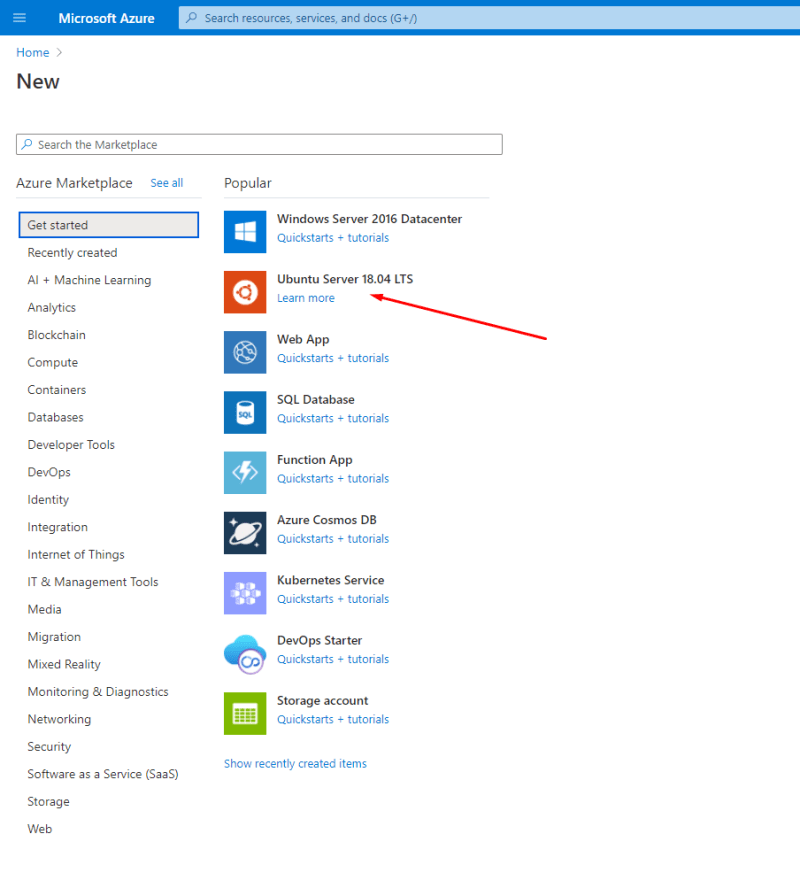Image resolution: width=800 pixels, height=888 pixels.
Task: Click the Function App lightning icon
Action: [245, 472]
